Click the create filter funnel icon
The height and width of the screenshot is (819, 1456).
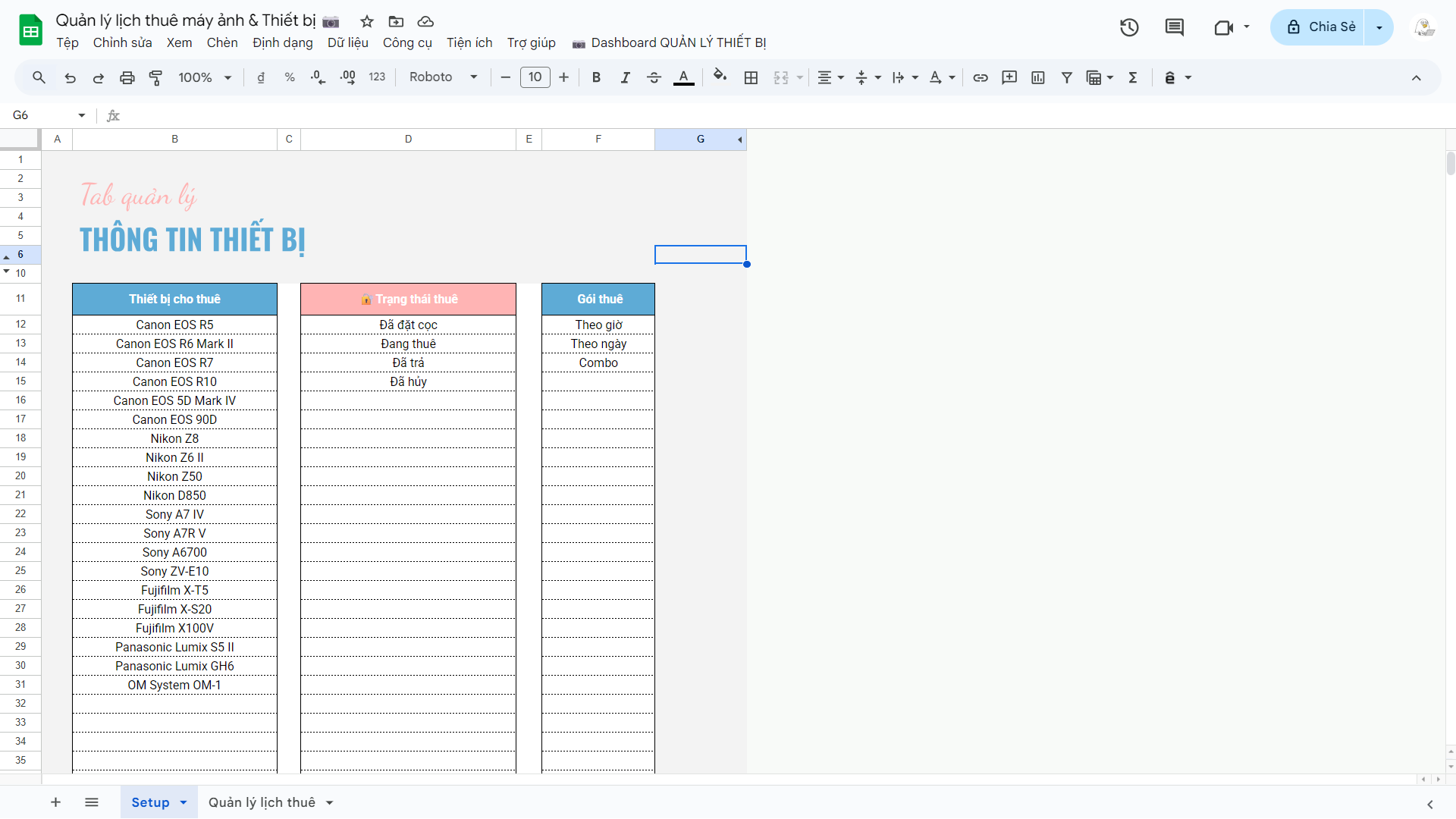(1066, 77)
